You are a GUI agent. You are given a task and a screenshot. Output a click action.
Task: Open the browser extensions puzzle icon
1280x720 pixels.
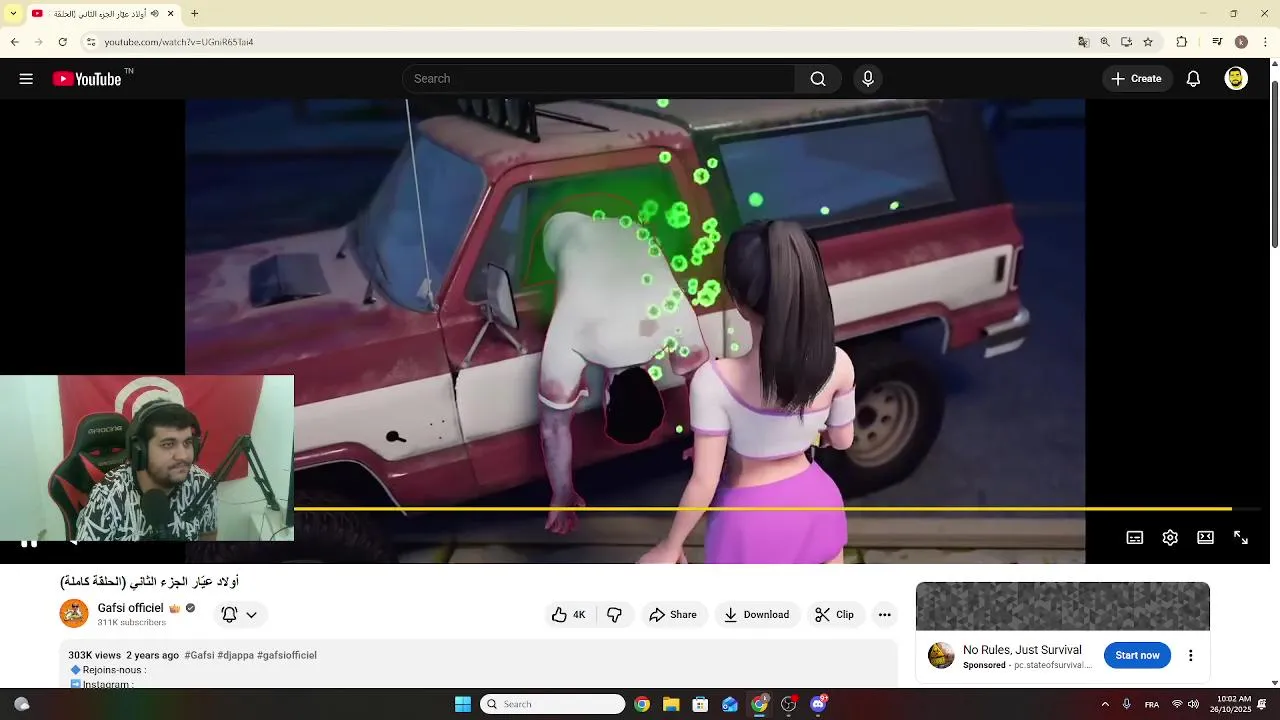pos(1182,42)
